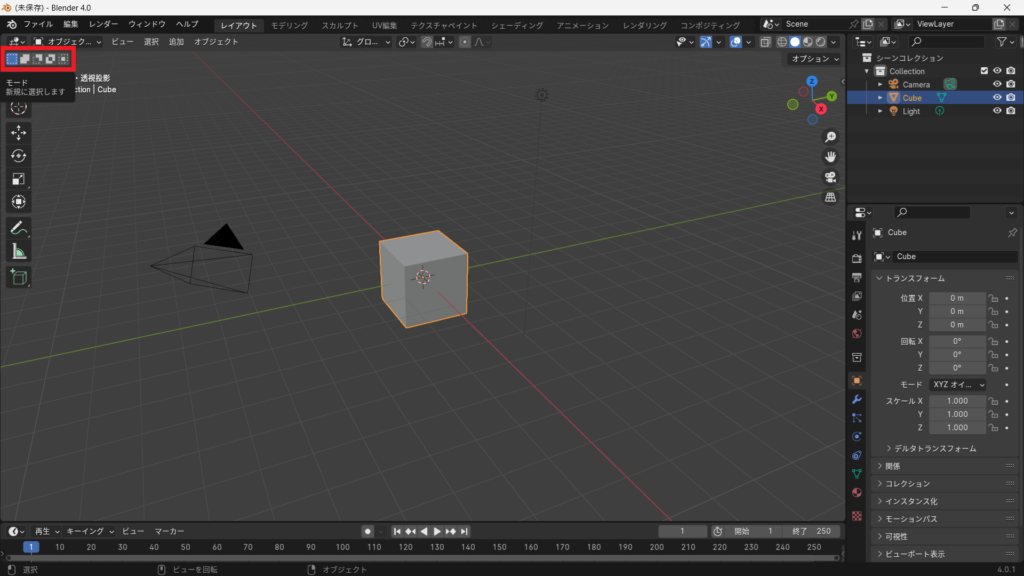Toggle snapping magnet in header

pyautogui.click(x=426, y=42)
